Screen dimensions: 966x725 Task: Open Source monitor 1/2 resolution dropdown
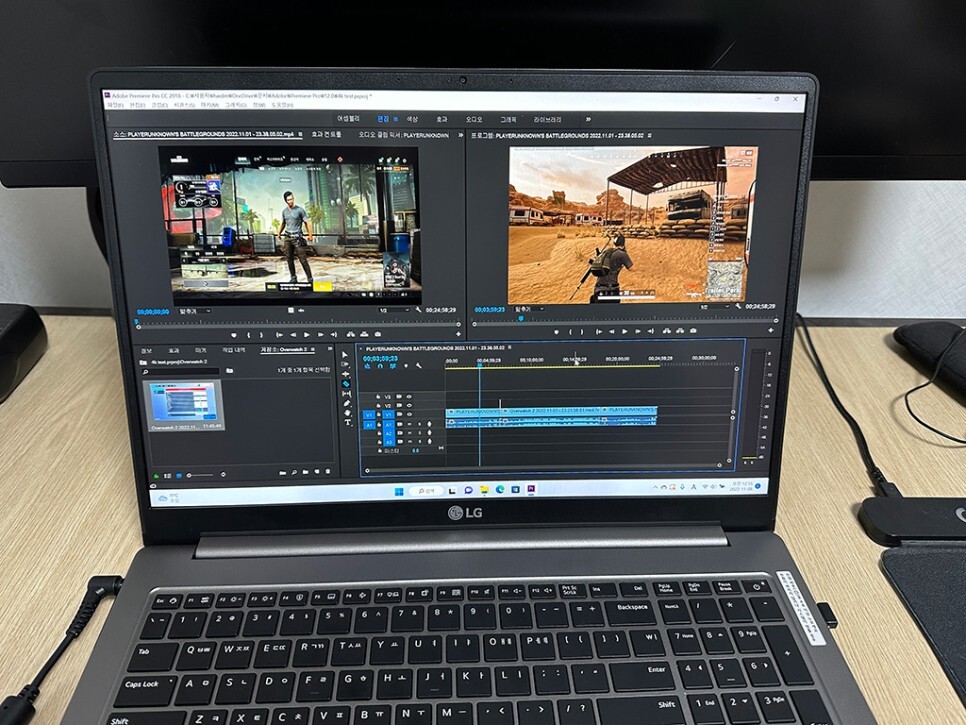click(394, 310)
